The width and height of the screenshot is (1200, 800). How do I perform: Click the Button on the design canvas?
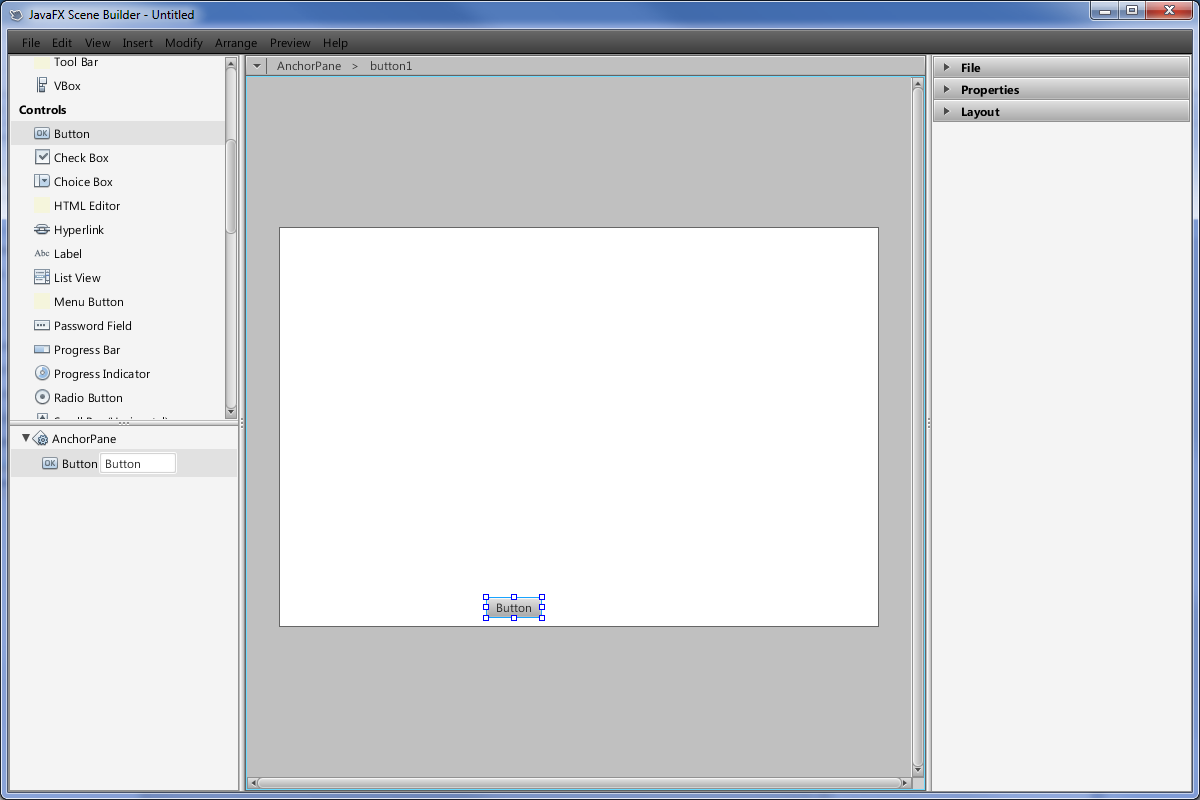pyautogui.click(x=514, y=607)
